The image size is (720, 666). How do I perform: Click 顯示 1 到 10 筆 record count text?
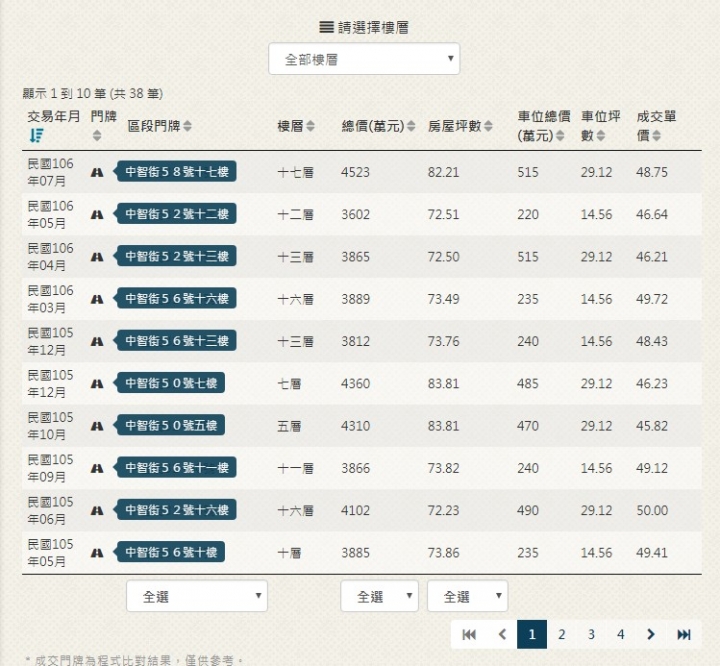[x=92, y=94]
